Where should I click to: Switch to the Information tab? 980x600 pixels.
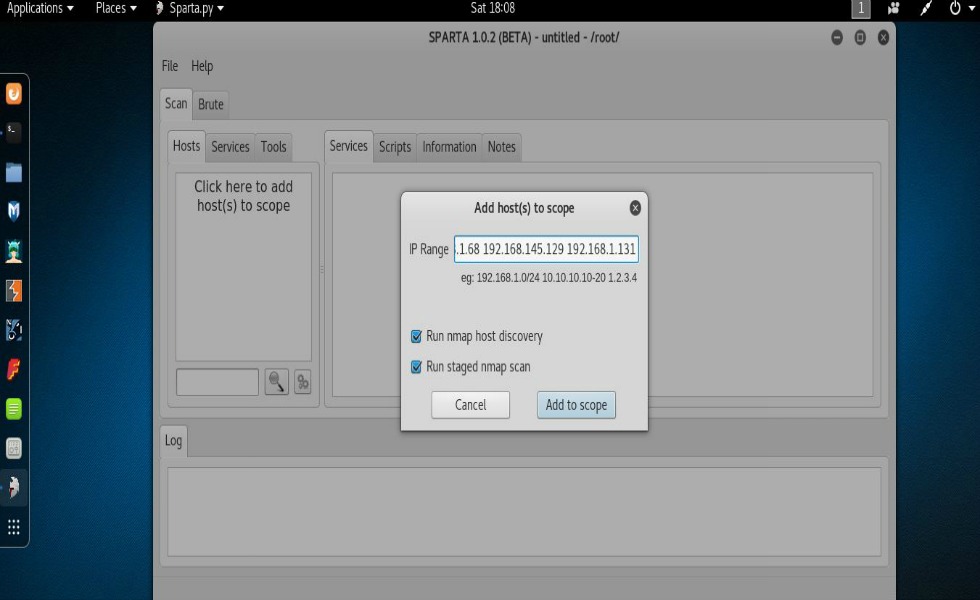pyautogui.click(x=449, y=147)
